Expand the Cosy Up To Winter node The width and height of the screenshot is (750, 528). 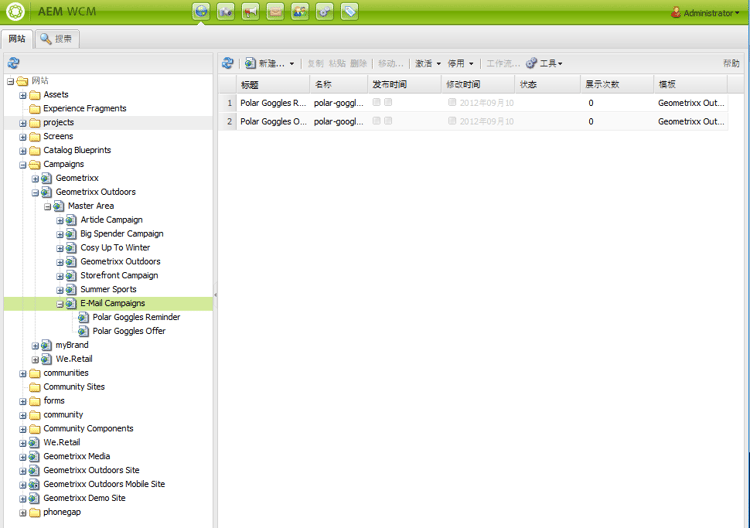[59, 248]
